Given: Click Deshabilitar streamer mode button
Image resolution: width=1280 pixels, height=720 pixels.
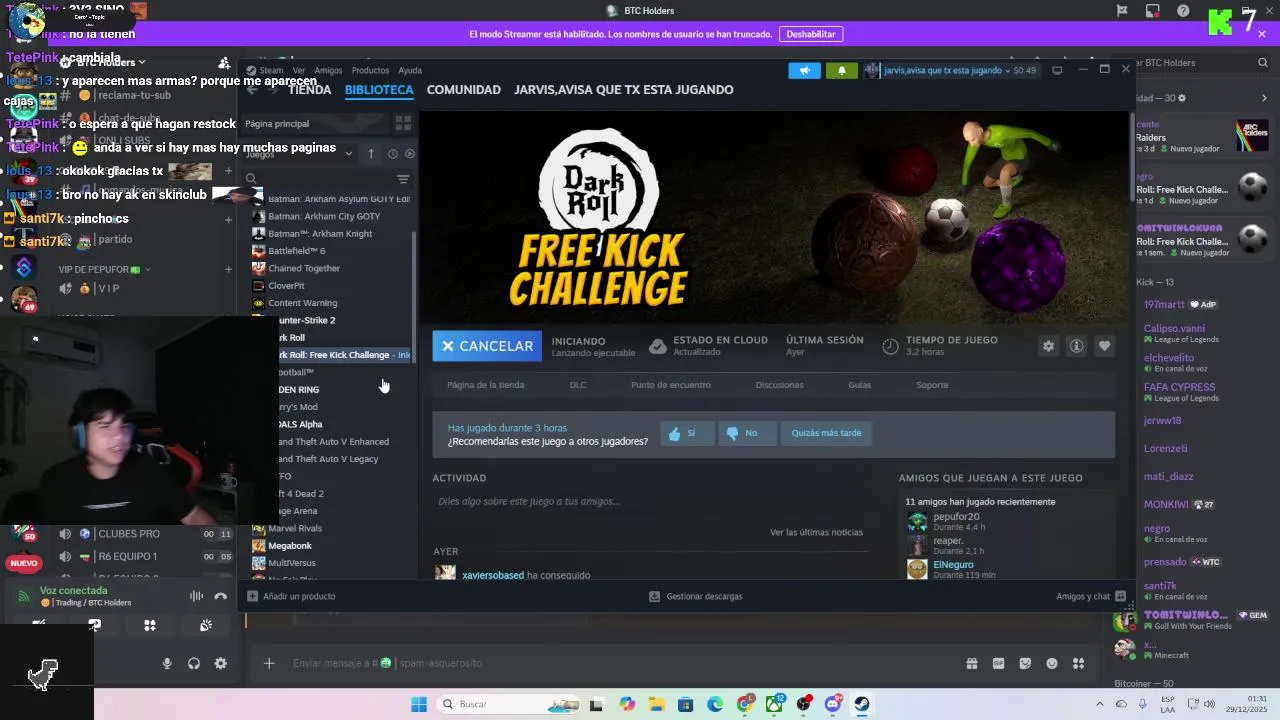Looking at the screenshot, I should tap(811, 34).
